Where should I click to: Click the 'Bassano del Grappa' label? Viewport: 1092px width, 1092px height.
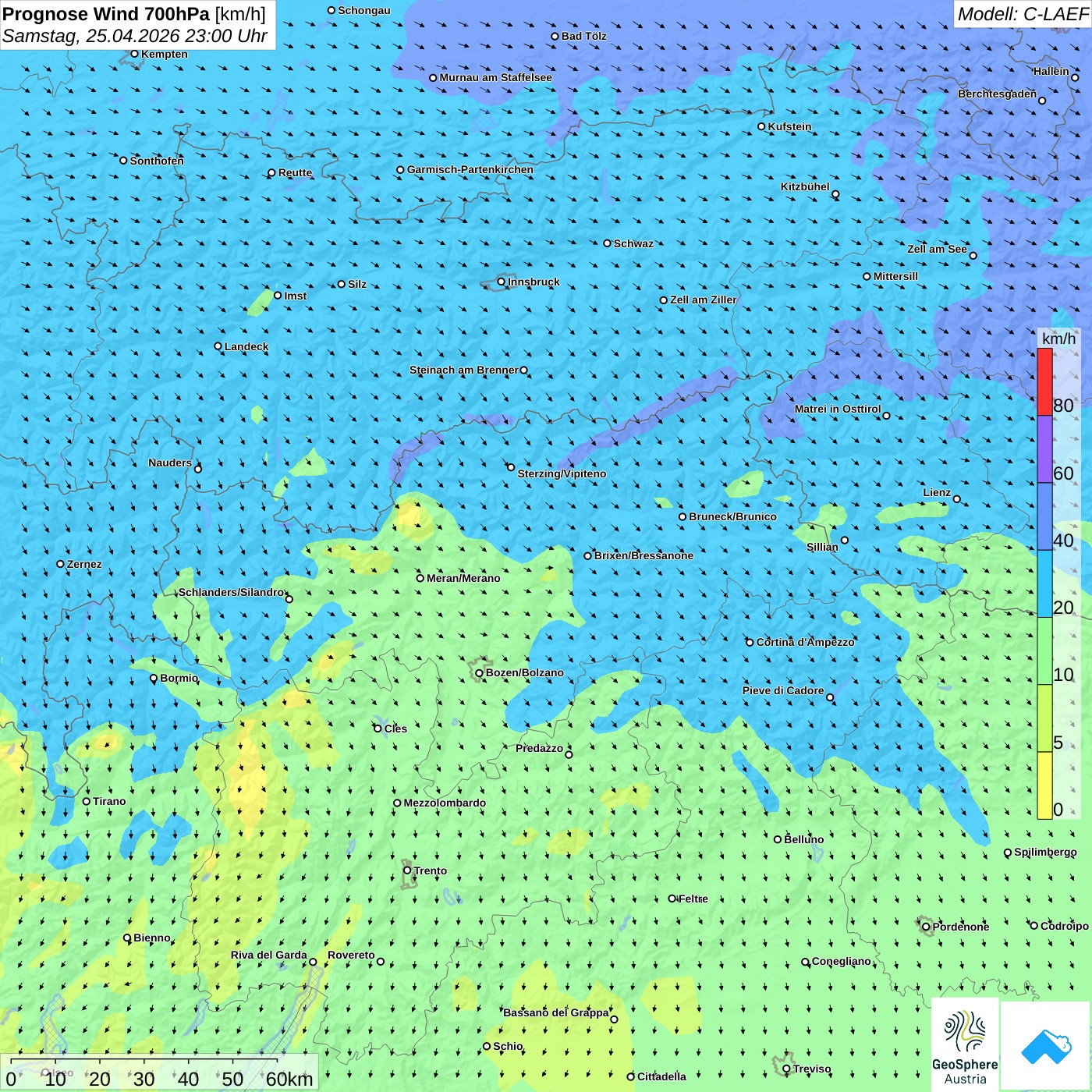click(x=556, y=1012)
